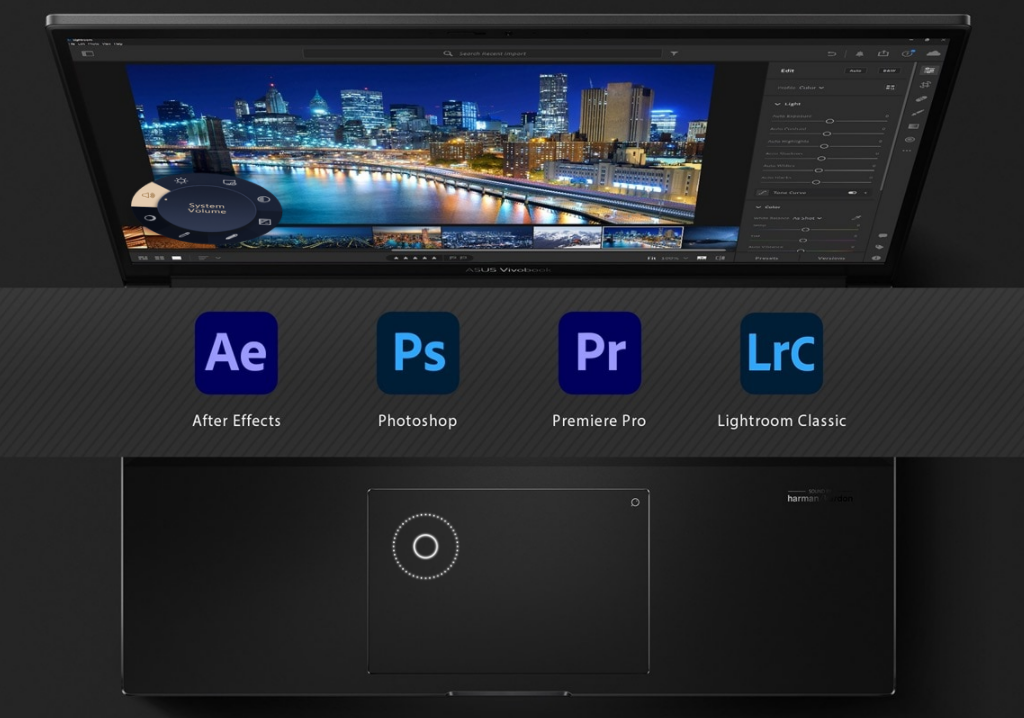Launch the Lightroom Classic app icon
Viewport: 1024px width, 718px height.
[x=781, y=353]
